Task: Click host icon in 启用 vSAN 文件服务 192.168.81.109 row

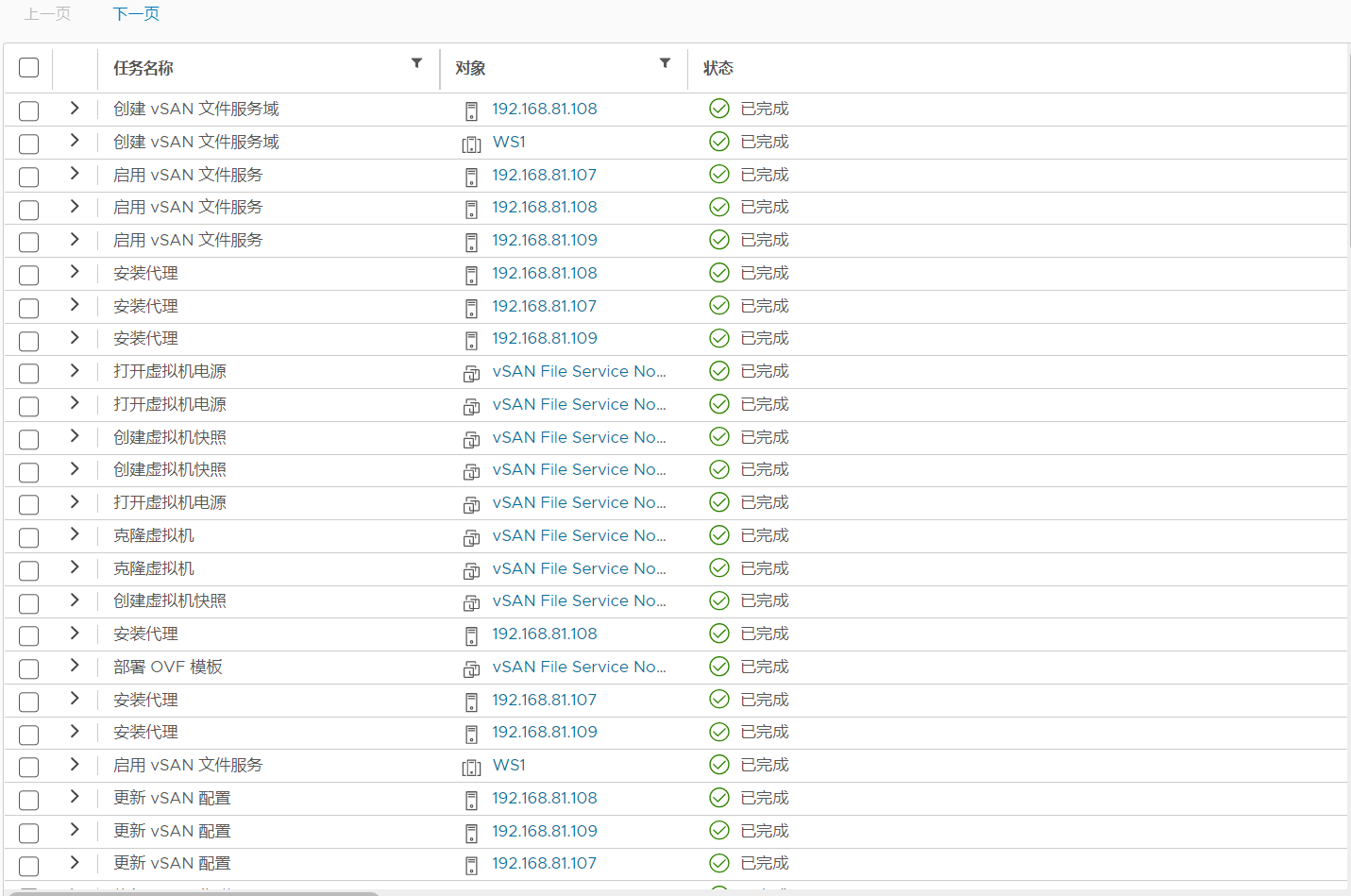Action: tap(471, 242)
